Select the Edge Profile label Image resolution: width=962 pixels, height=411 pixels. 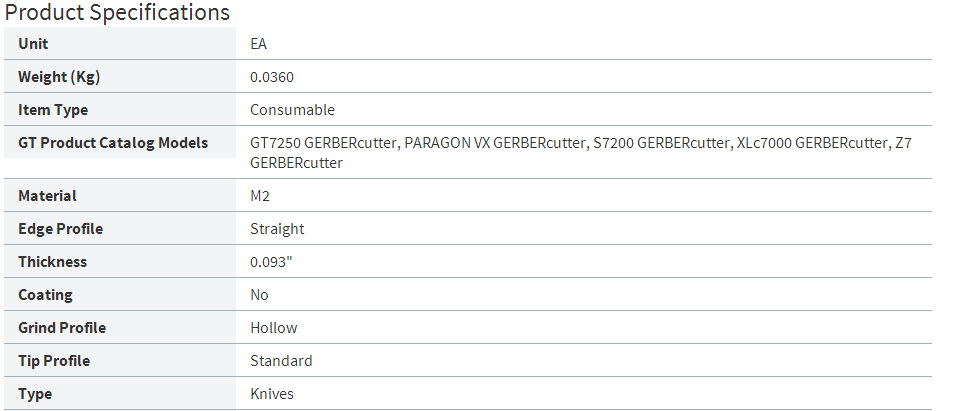click(61, 229)
